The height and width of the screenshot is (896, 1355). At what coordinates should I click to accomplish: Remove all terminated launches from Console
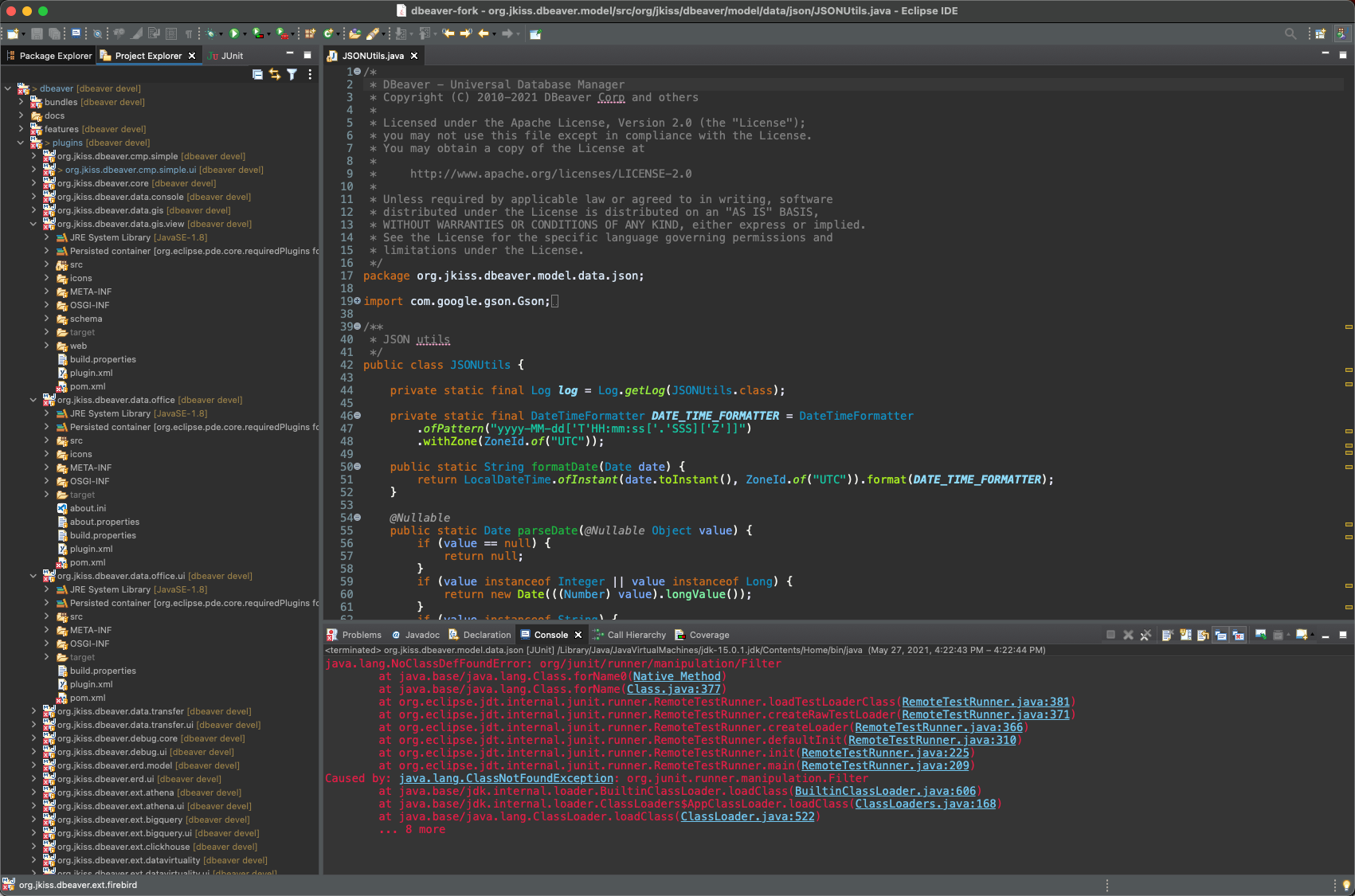pyautogui.click(x=1145, y=635)
